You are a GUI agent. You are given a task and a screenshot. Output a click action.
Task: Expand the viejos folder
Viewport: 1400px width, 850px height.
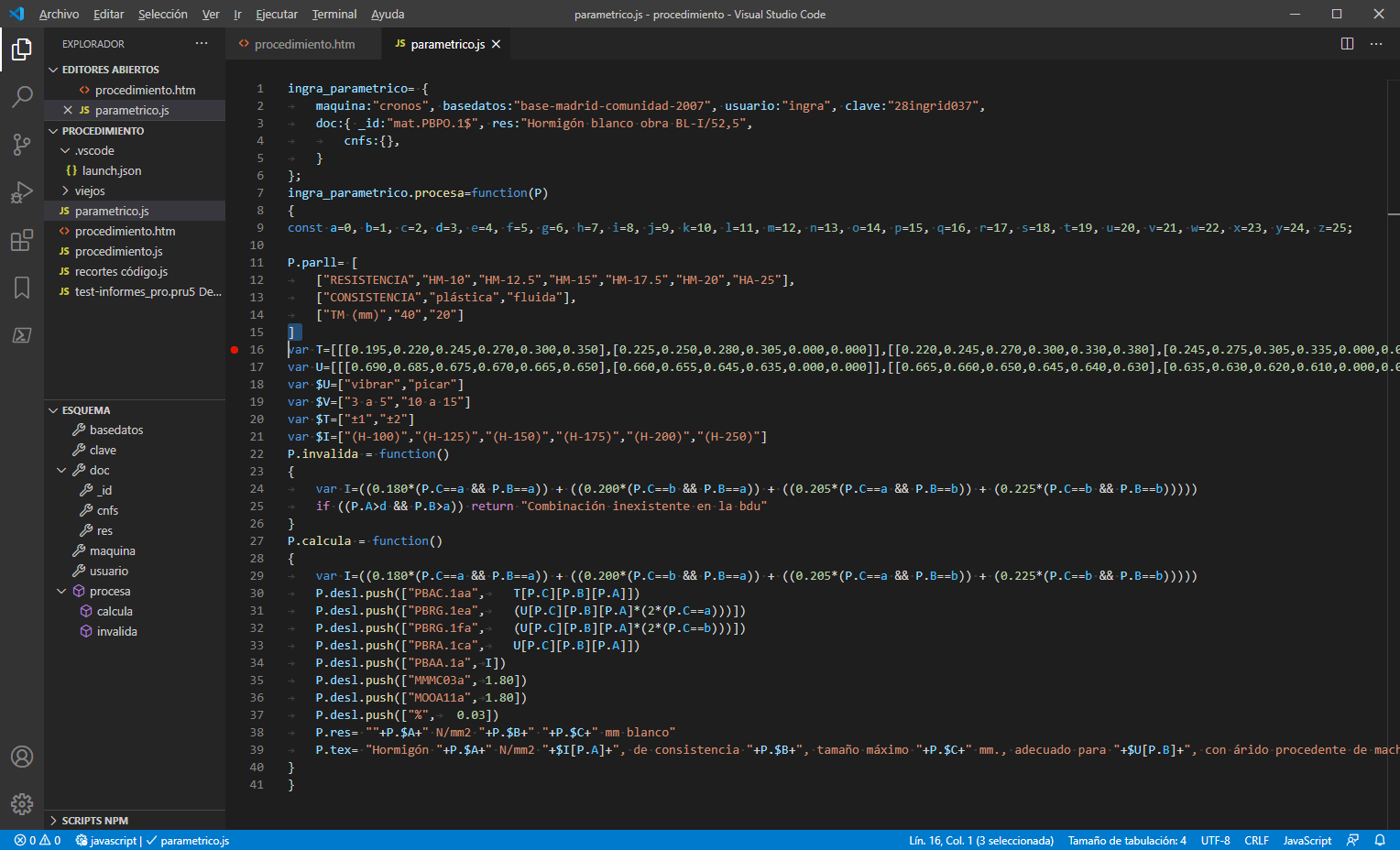89,191
